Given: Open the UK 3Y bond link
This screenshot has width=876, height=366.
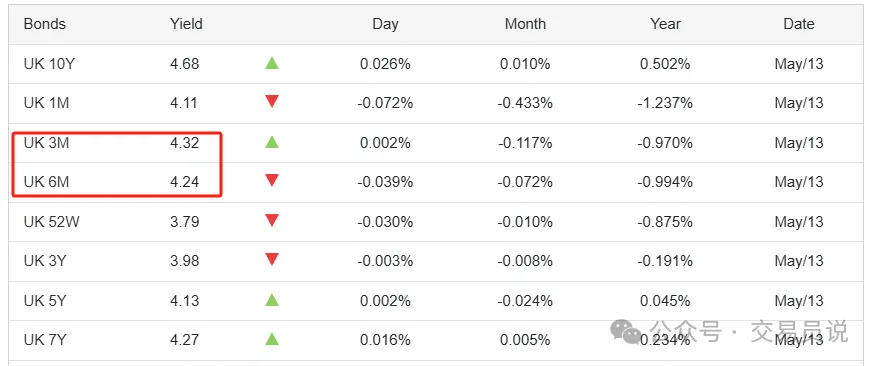Looking at the screenshot, I should coord(45,261).
